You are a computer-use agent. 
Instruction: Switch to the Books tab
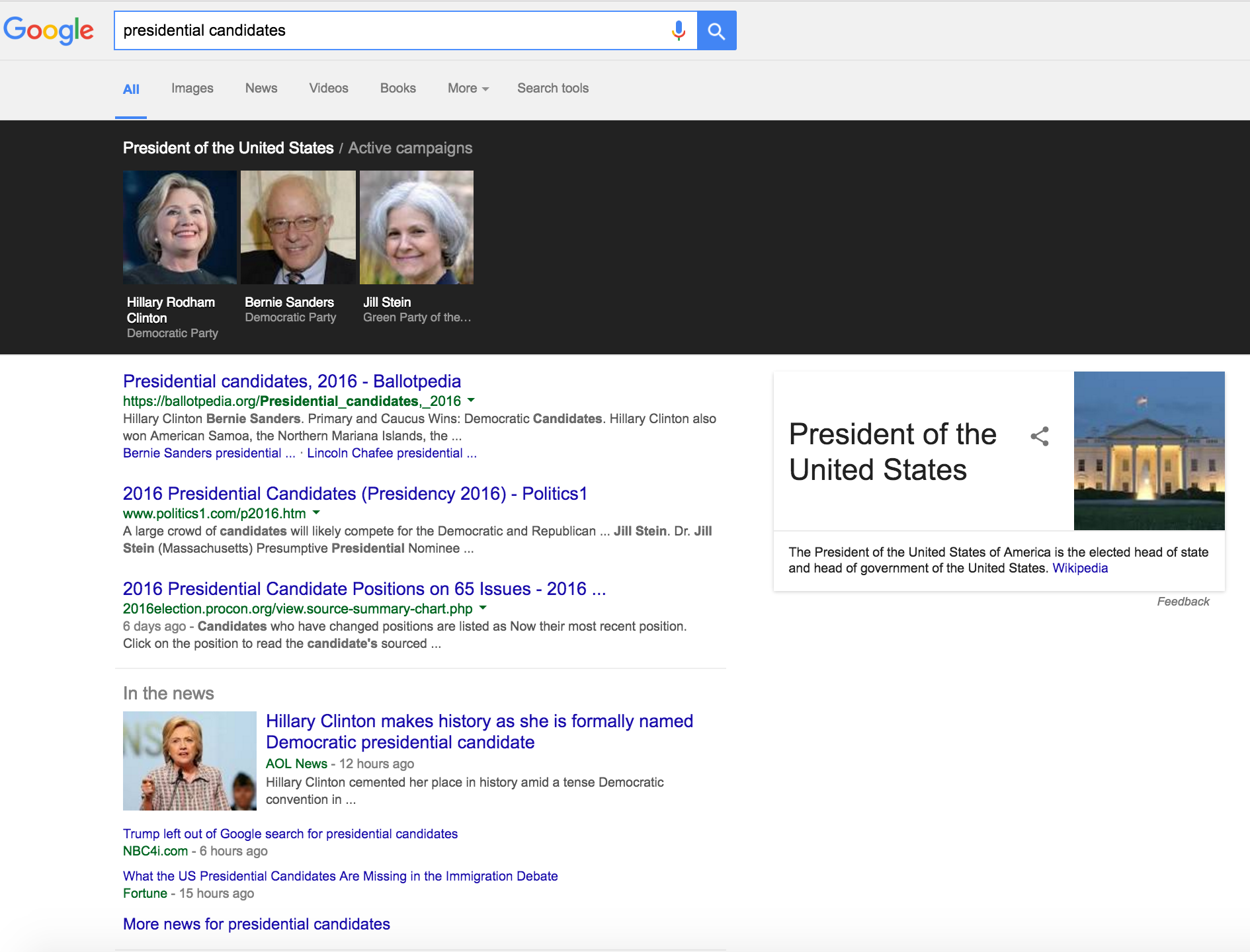point(397,89)
